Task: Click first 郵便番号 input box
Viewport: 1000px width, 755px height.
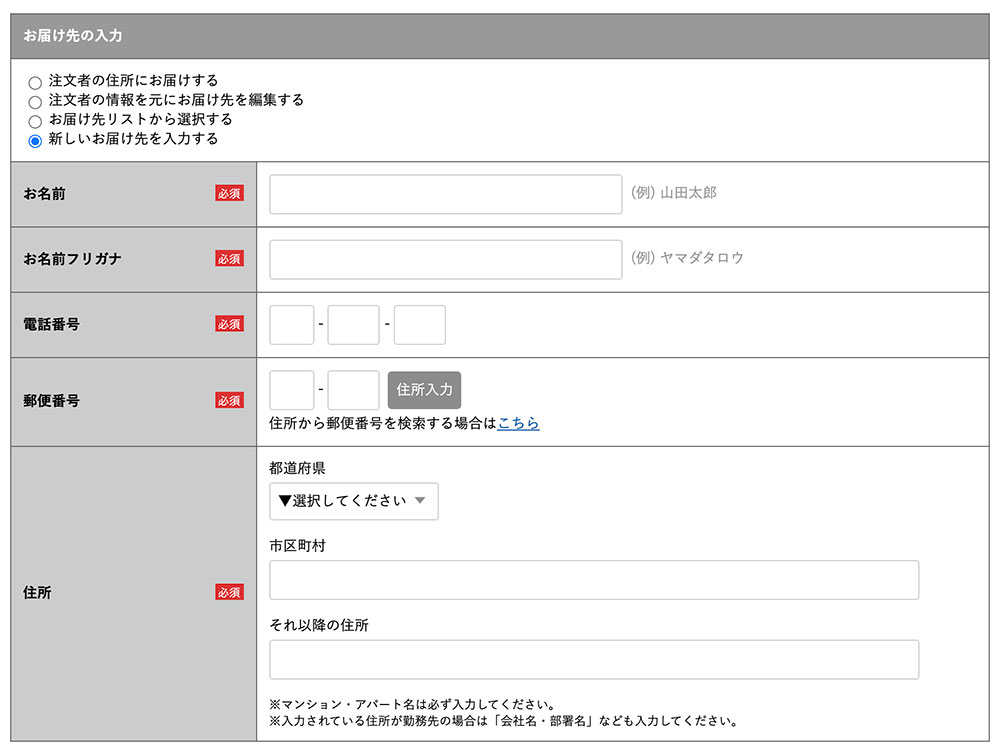Action: pyautogui.click(x=292, y=390)
